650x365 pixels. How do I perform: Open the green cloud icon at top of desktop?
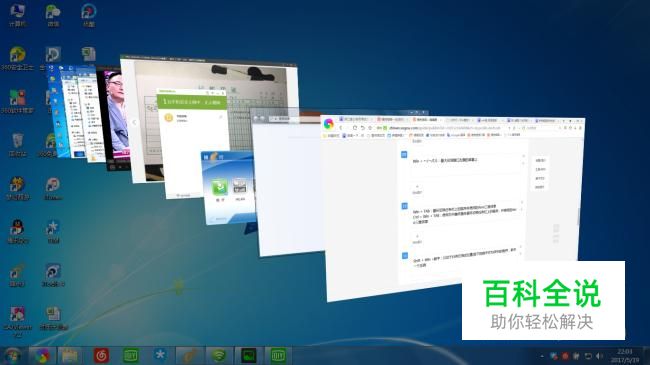(x=53, y=15)
